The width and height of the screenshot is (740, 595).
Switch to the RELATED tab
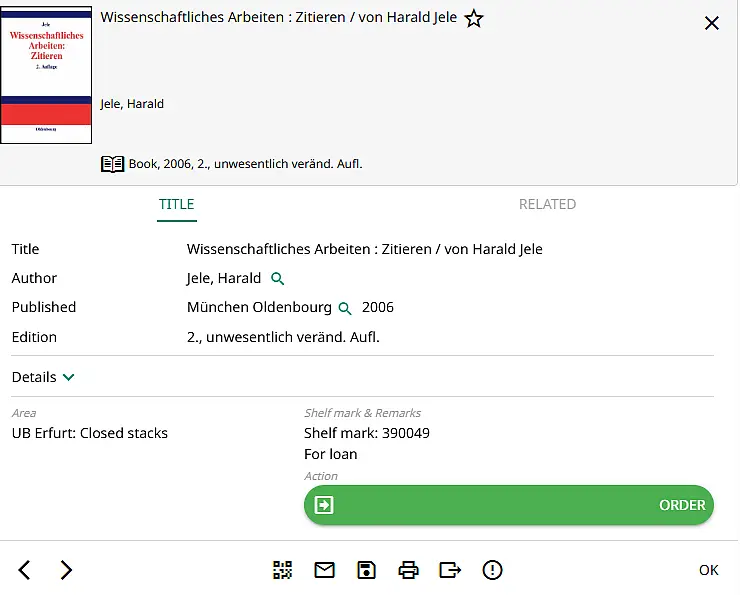click(547, 204)
